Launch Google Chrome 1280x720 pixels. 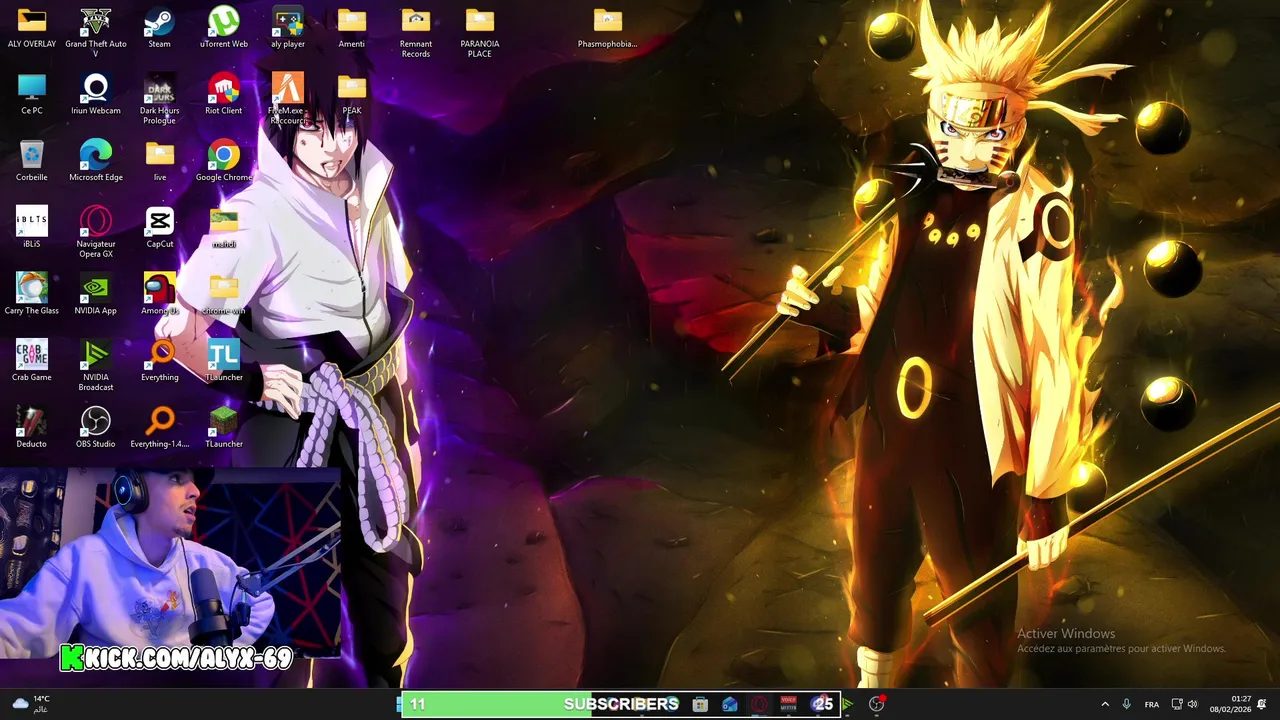pyautogui.click(x=224, y=161)
